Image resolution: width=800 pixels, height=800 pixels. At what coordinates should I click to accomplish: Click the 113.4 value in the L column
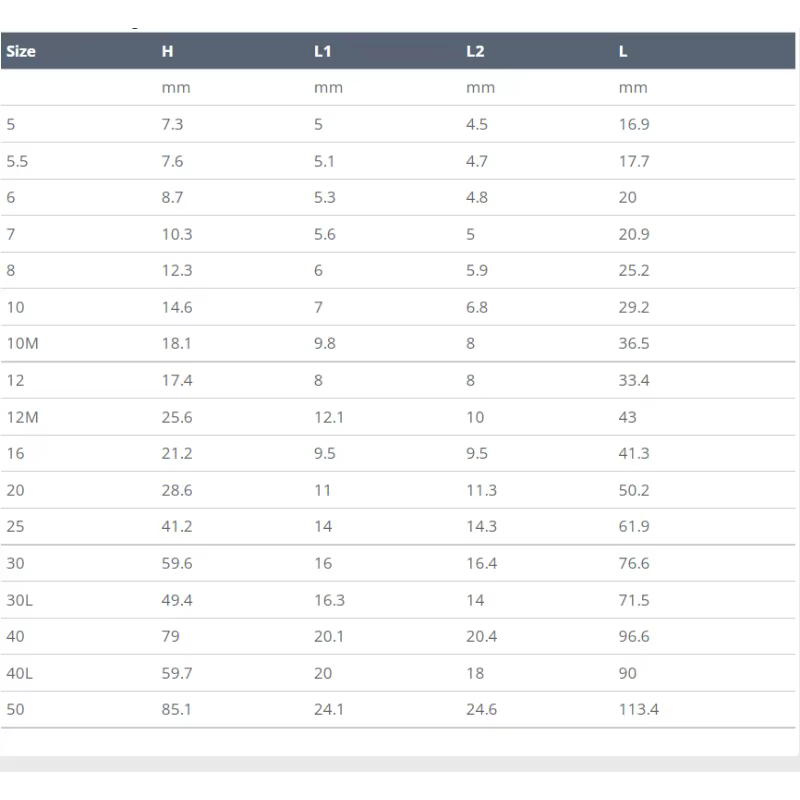coord(639,709)
